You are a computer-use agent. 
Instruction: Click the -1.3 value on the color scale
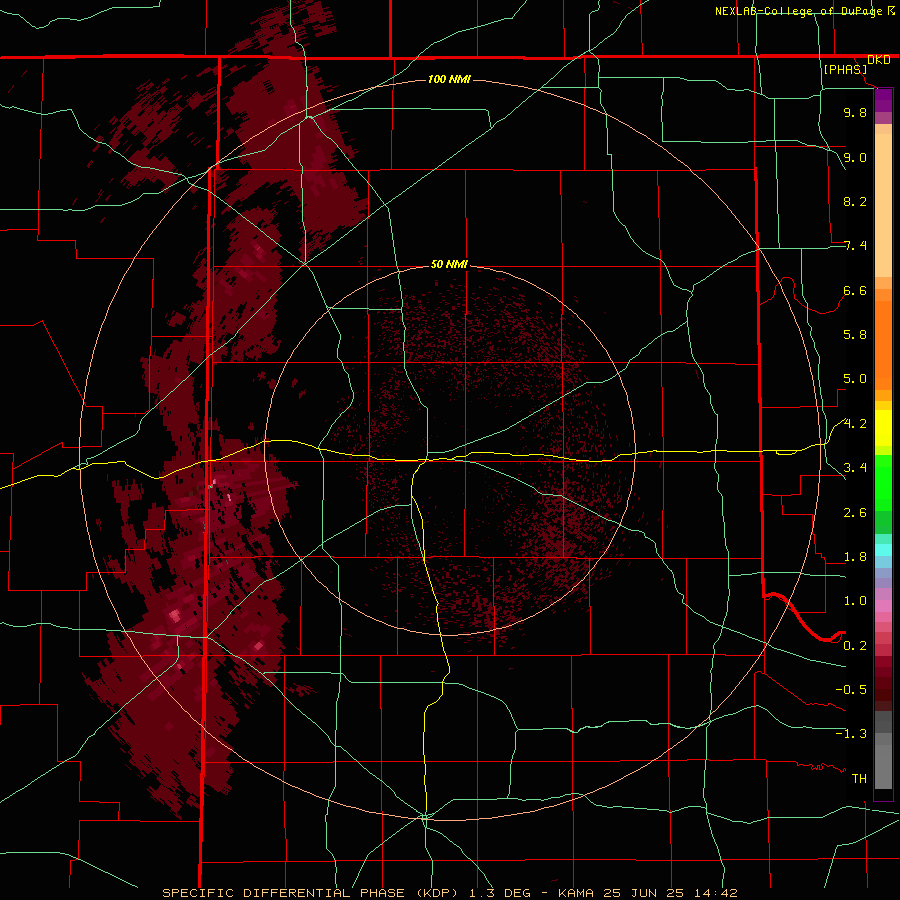851,734
